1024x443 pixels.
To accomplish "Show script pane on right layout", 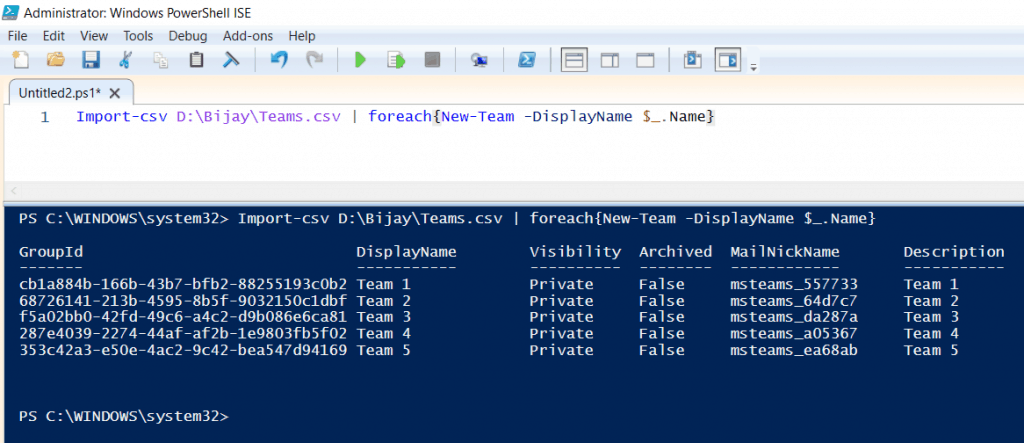I will click(610, 61).
